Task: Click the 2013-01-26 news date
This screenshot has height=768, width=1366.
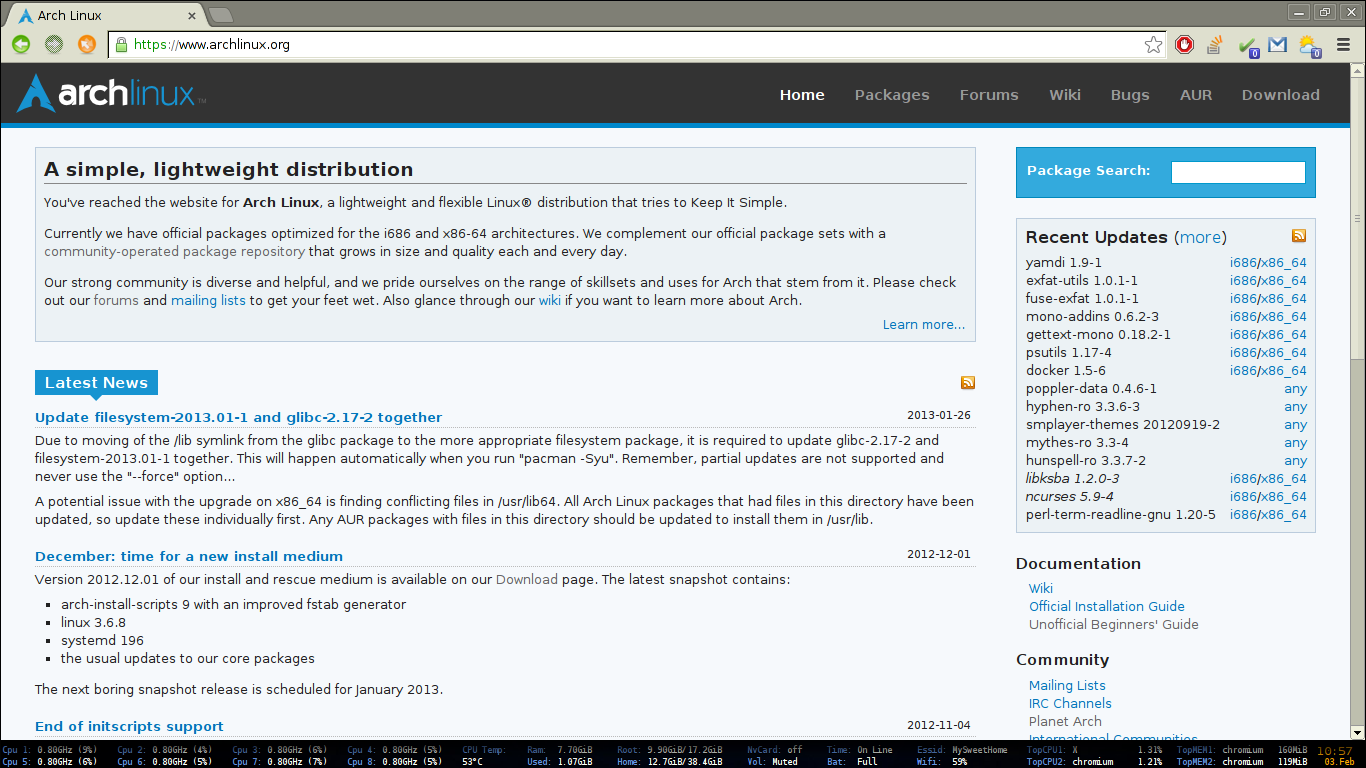Action: 939,415
